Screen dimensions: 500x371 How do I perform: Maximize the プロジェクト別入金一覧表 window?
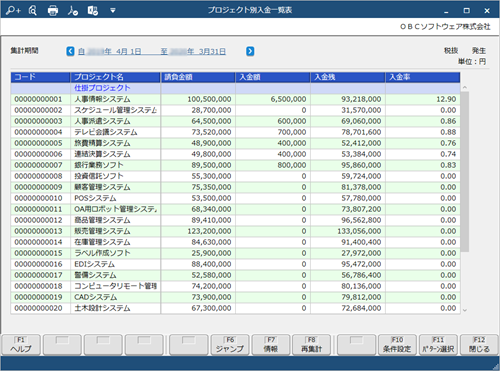(467, 11)
